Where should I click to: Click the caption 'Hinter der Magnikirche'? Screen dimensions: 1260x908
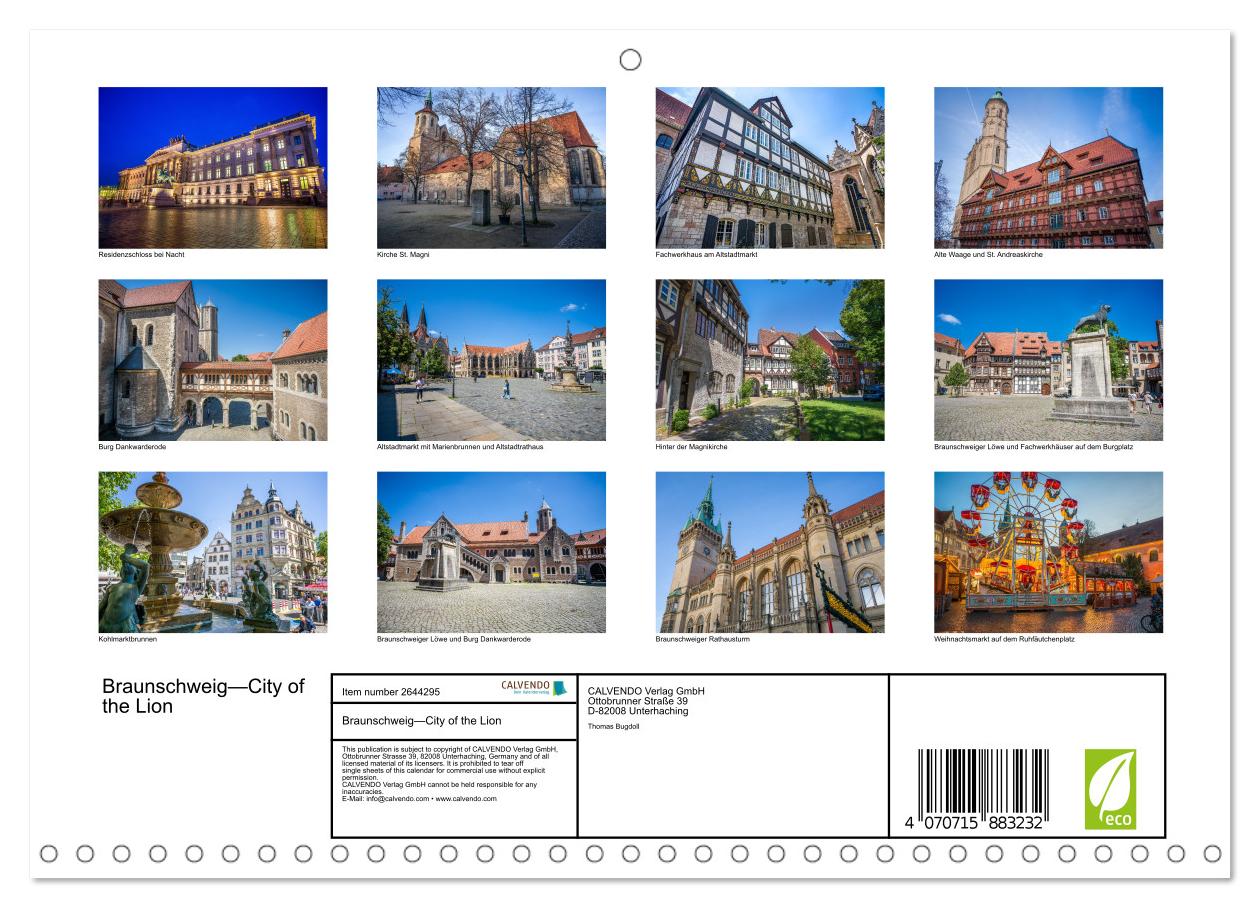coord(692,446)
